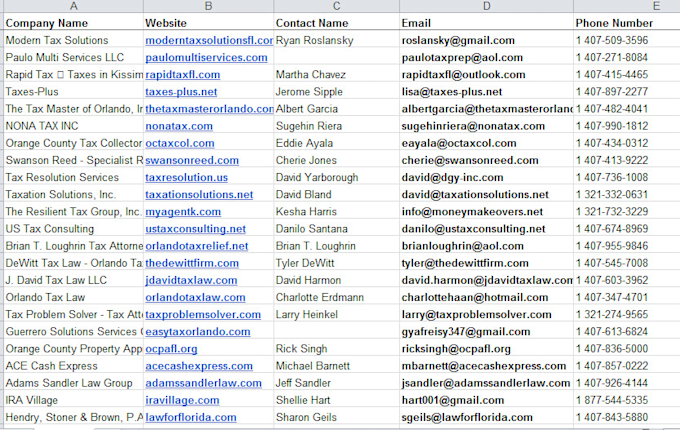
Task: Select the Jeff Sandler cell
Action: point(337,383)
